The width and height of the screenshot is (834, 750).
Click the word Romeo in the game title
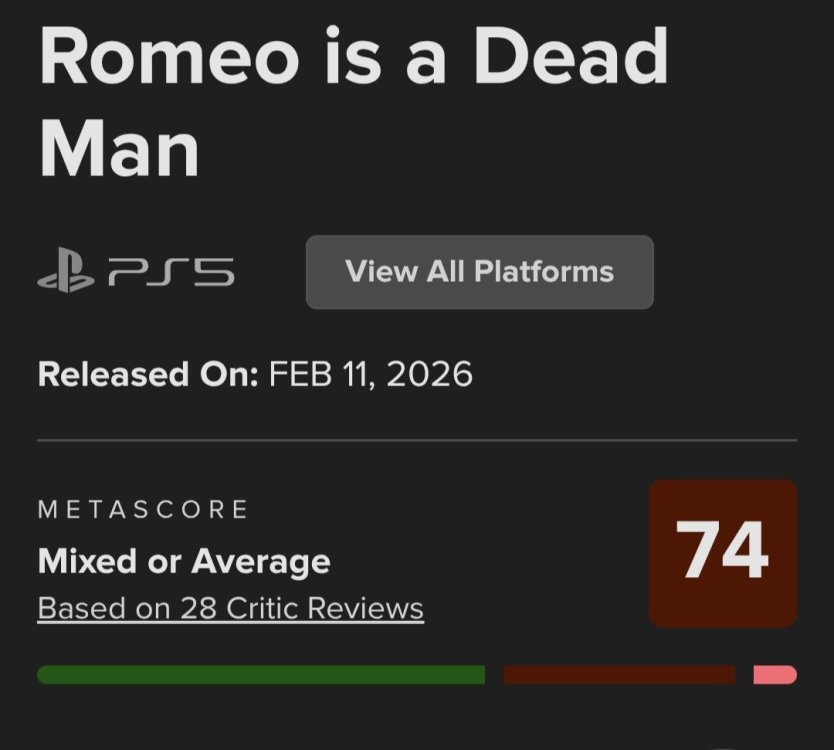(x=165, y=57)
